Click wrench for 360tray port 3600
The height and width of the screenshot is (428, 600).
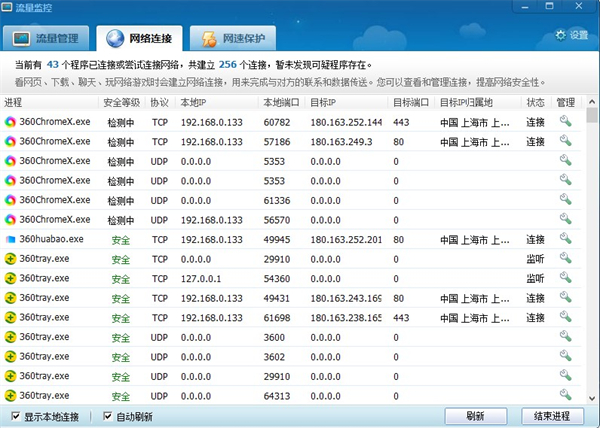(x=565, y=337)
